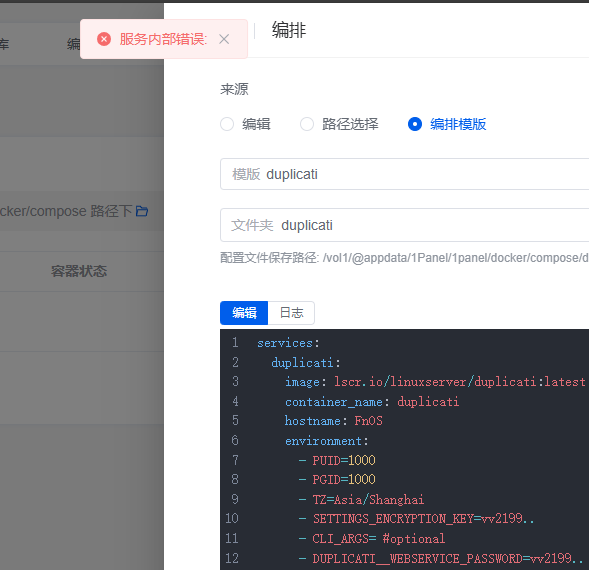Click the 服务内部错误 message text
Viewport: 589px width, 570px height.
click(163, 39)
